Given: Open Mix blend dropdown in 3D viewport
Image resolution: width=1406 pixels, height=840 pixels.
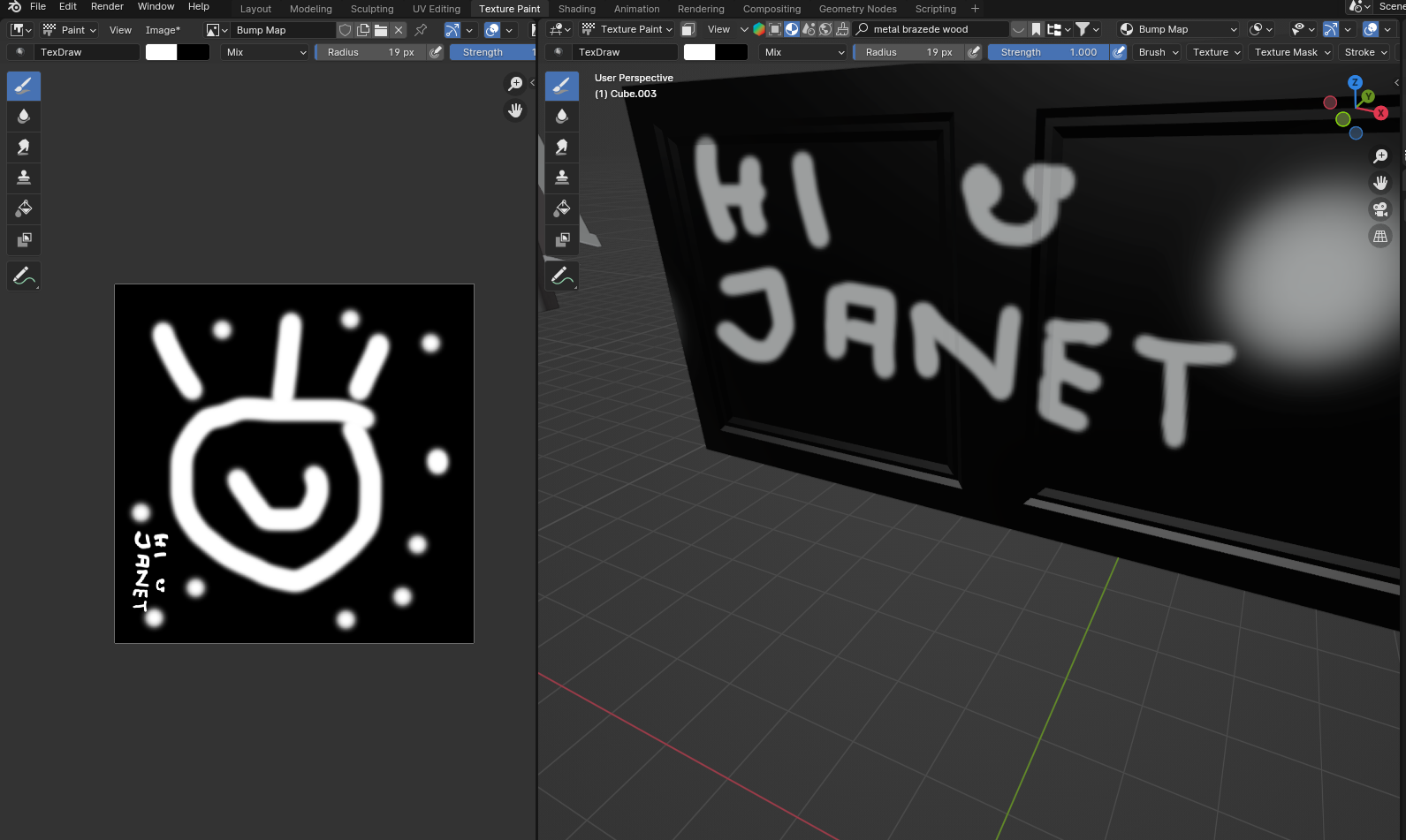Looking at the screenshot, I should 803,52.
